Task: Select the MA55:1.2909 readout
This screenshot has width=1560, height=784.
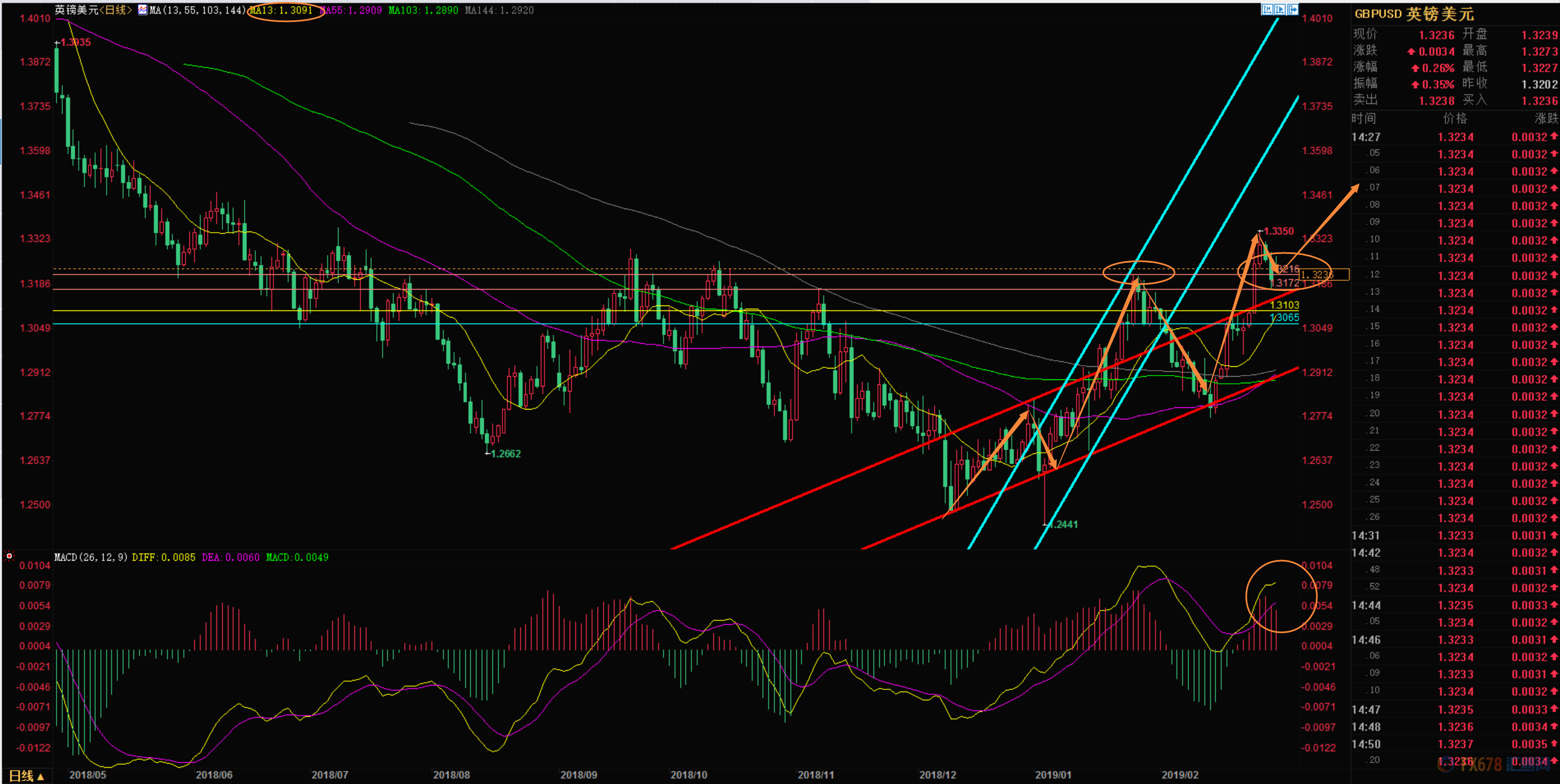Action: coord(350,10)
